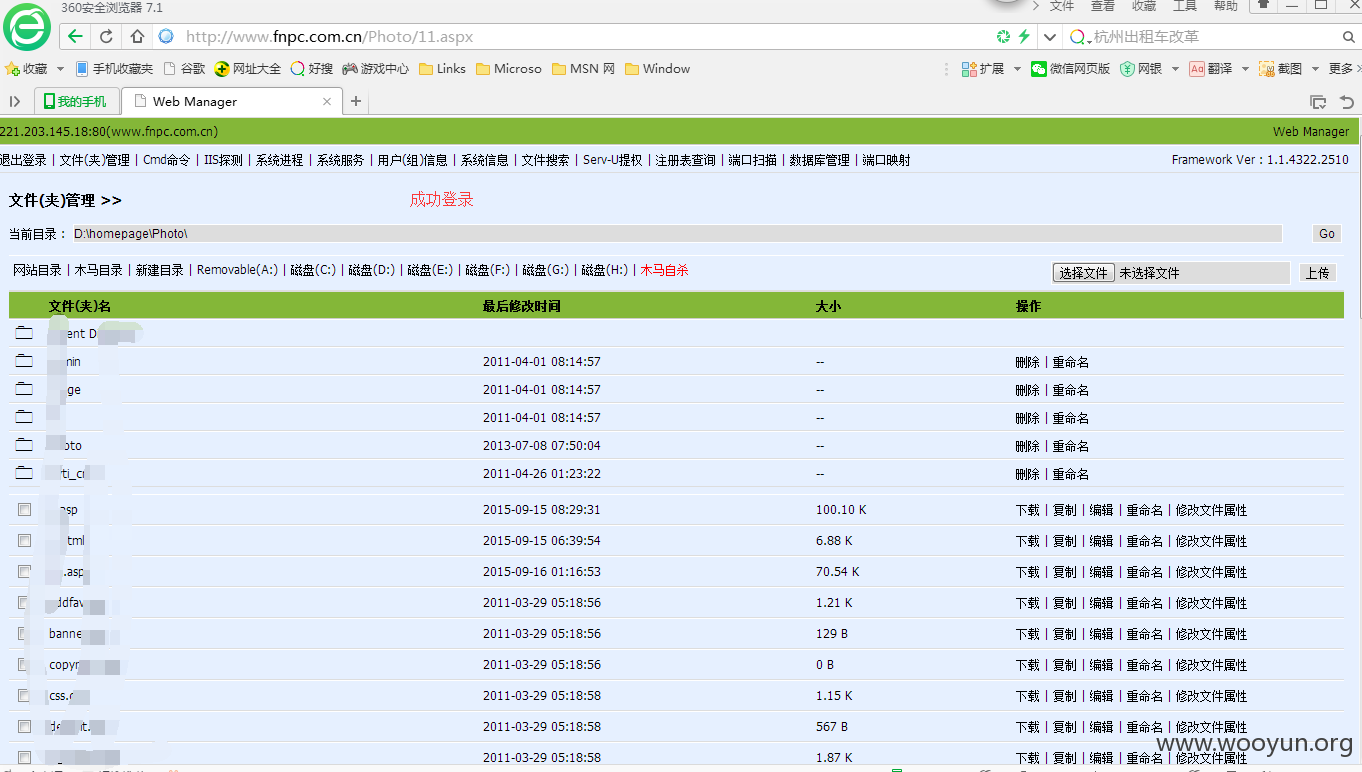Open the Links bookmark folder

click(x=442, y=69)
